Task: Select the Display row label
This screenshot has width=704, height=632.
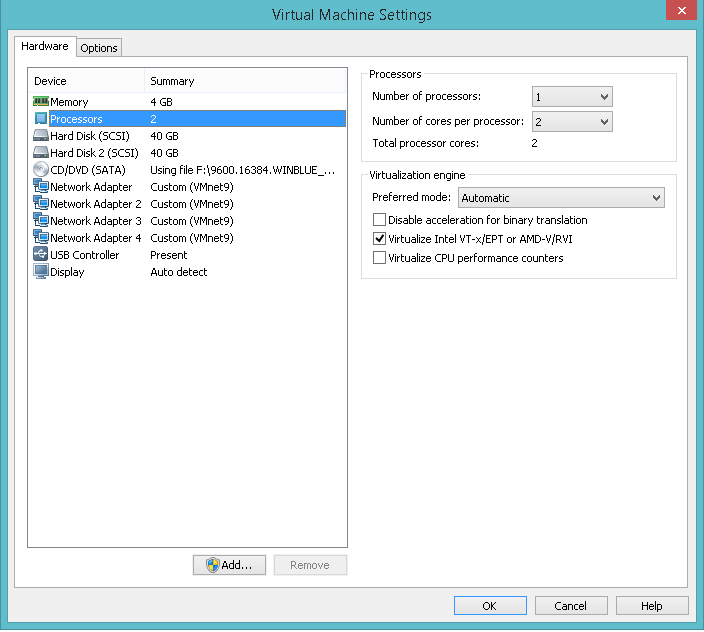Action: [x=67, y=272]
